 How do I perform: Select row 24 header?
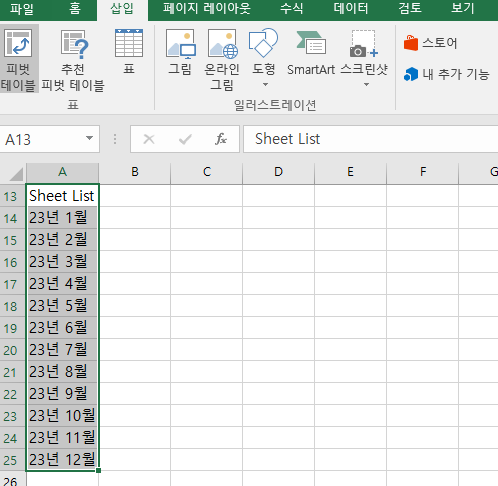tap(12, 438)
